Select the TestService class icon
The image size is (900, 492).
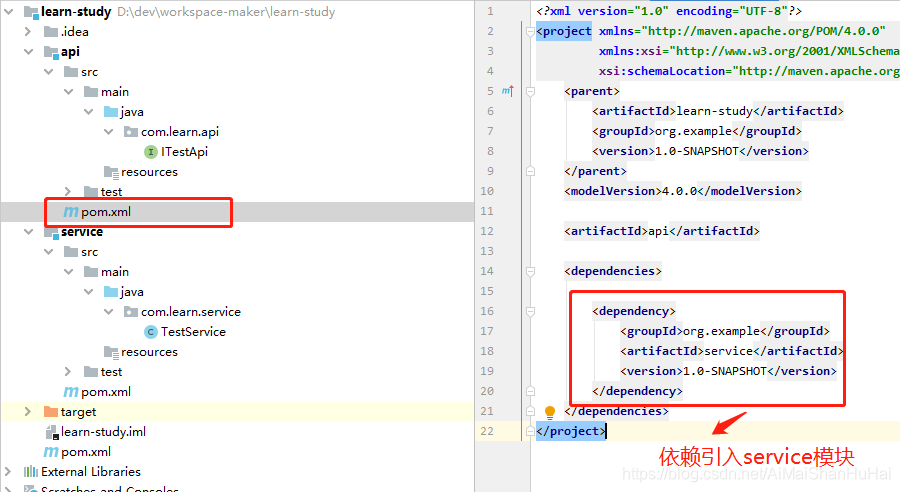click(x=150, y=332)
